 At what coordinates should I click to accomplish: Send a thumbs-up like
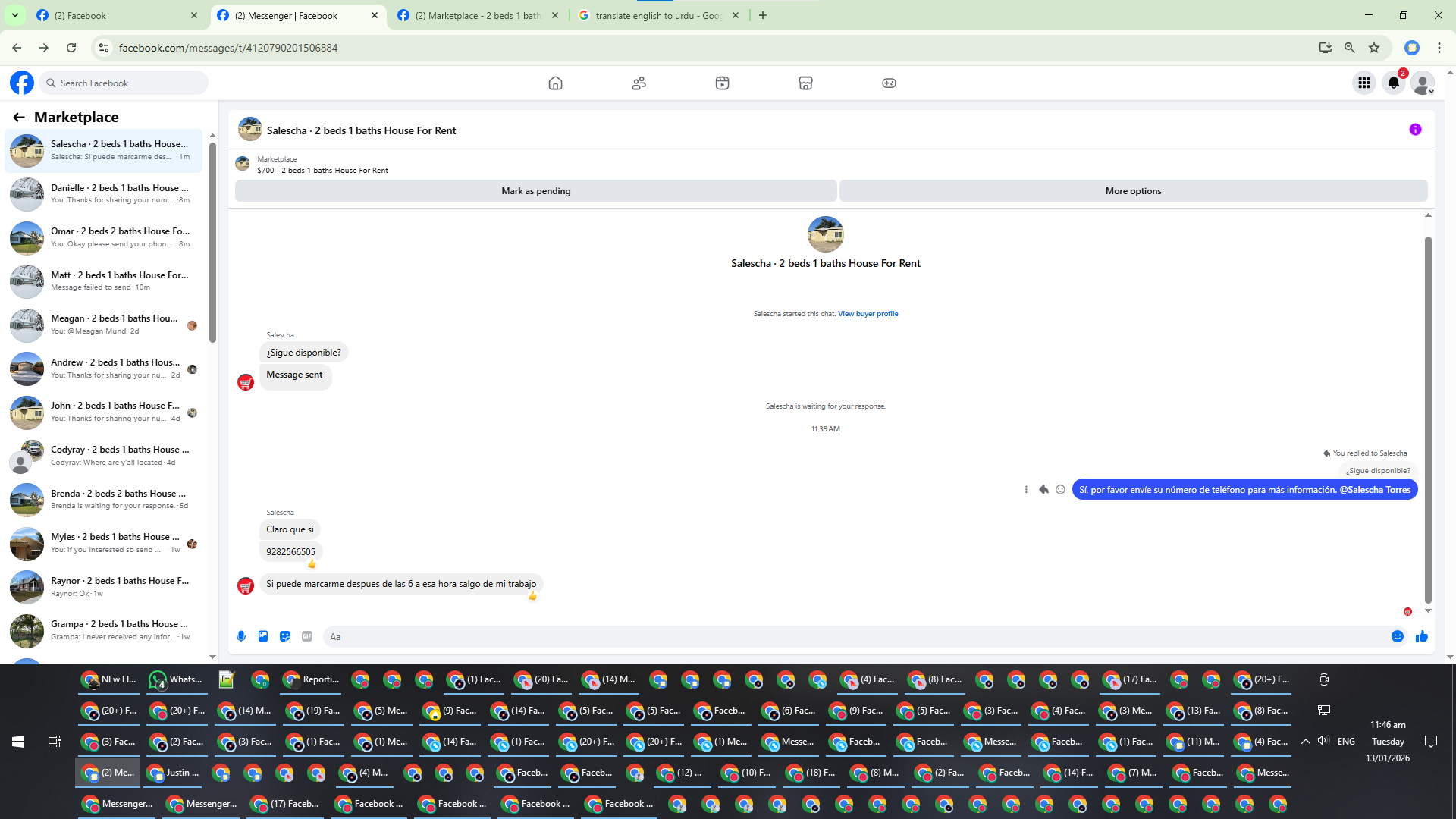1422,636
